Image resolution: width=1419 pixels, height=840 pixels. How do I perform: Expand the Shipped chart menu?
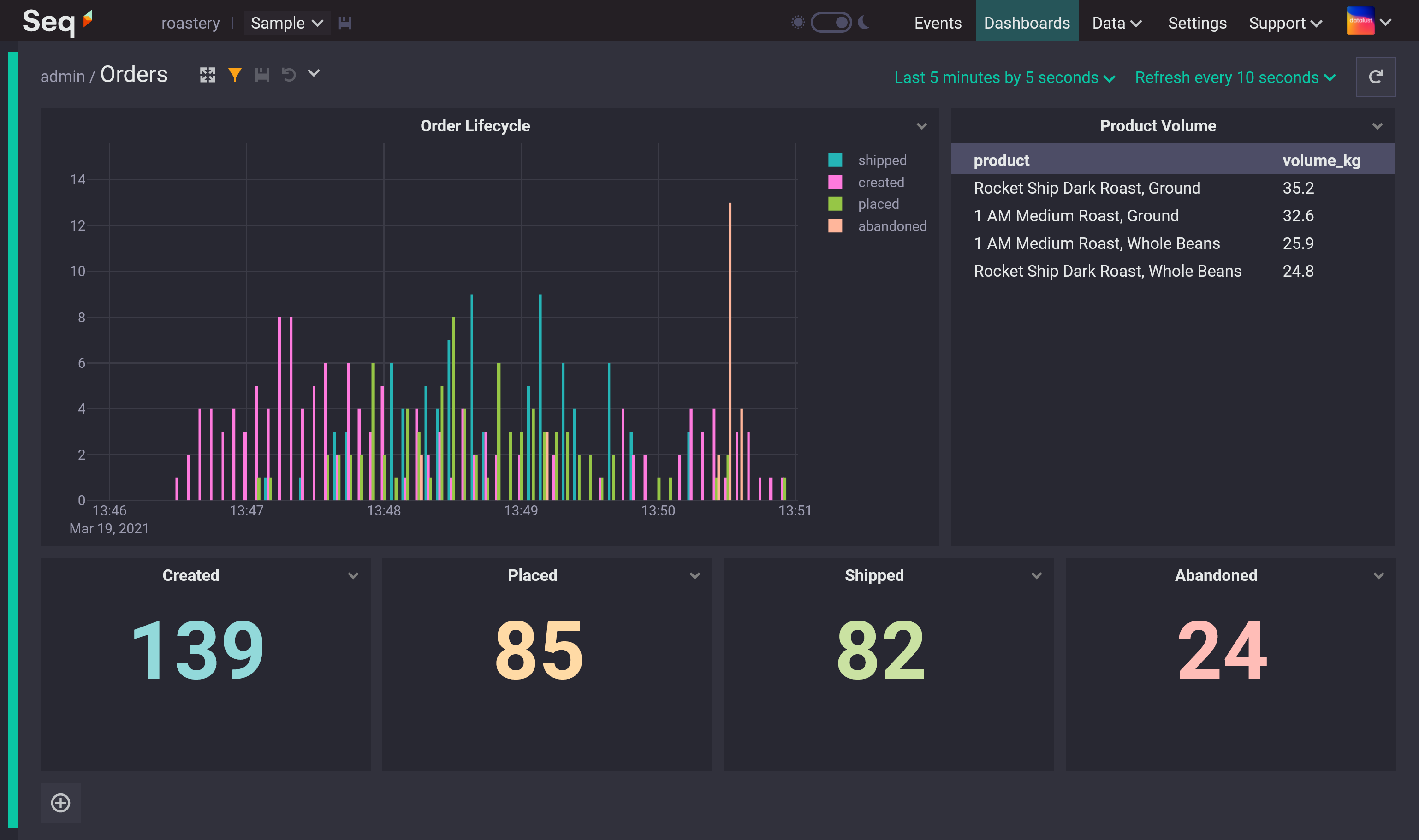[x=1036, y=576]
